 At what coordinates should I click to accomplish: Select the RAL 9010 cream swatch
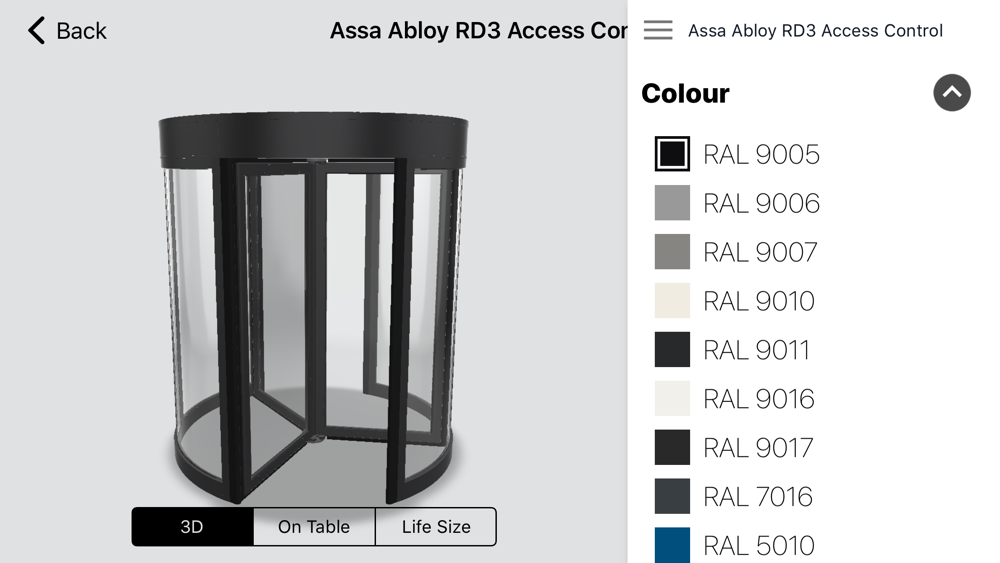coord(672,301)
